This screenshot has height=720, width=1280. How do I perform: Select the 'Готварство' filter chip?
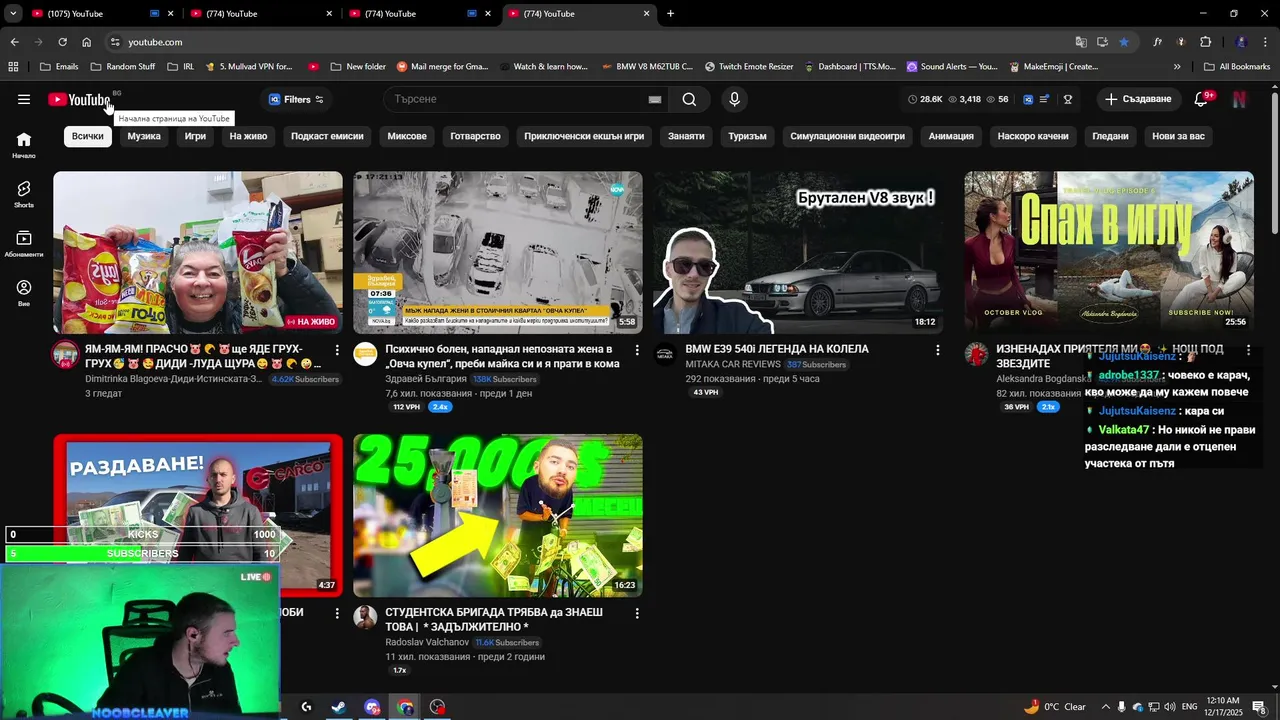pyautogui.click(x=475, y=136)
